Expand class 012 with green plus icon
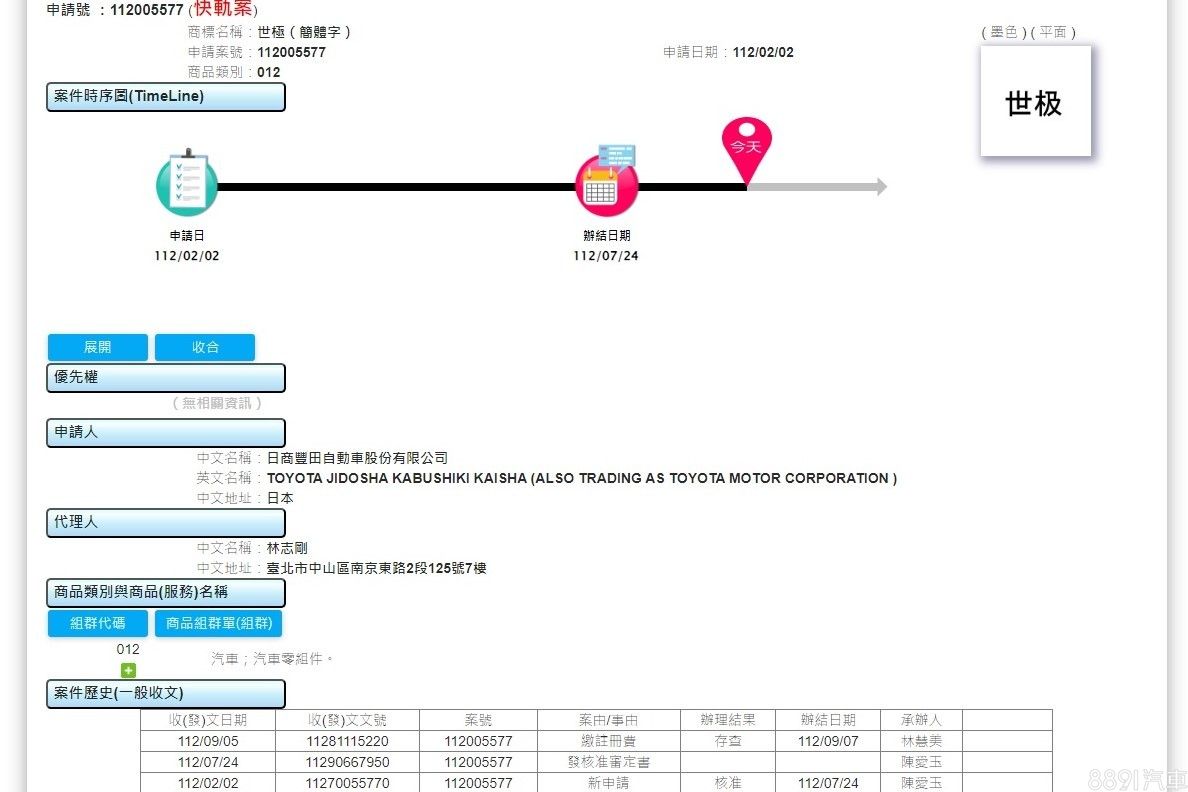This screenshot has height=792, width=1188. 128,670
